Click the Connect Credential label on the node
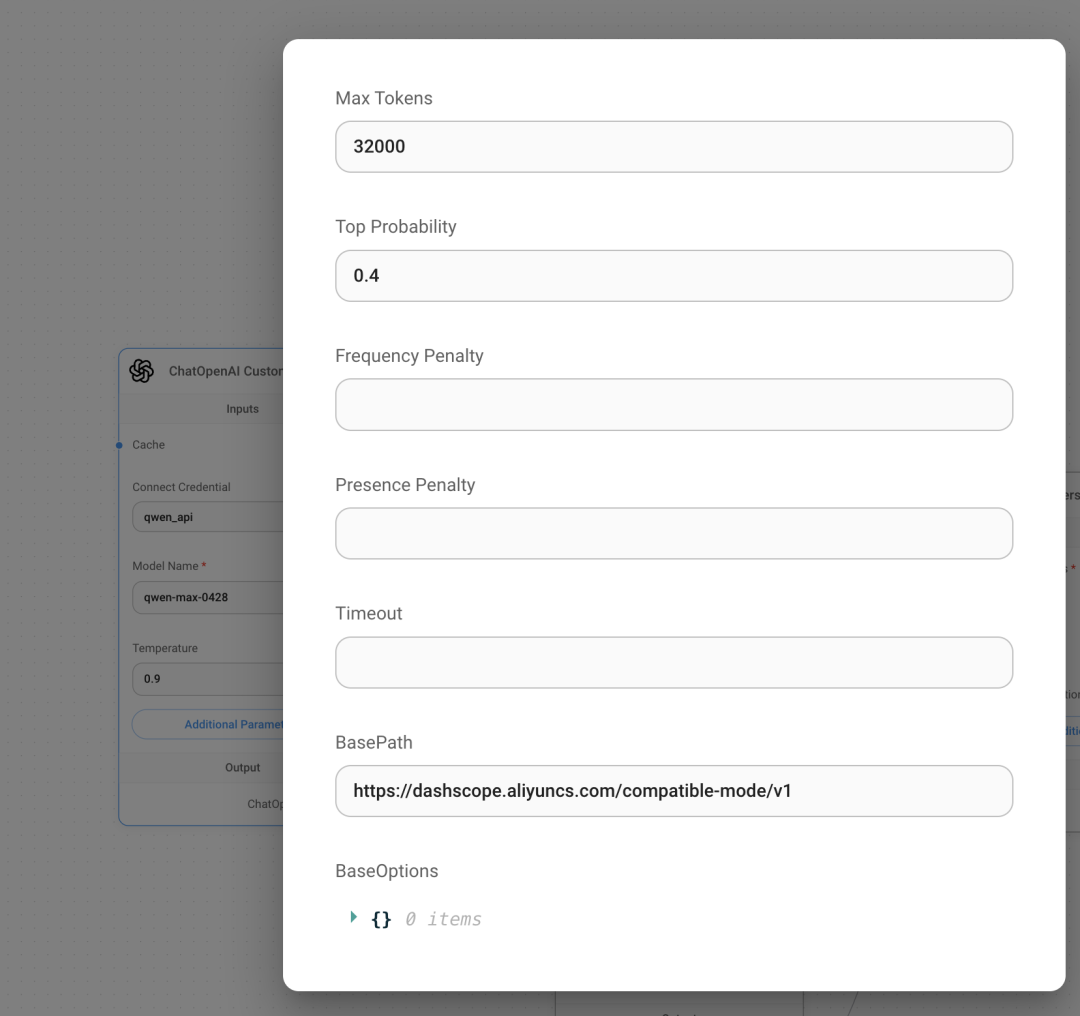Viewport: 1080px width, 1016px height. pos(181,487)
